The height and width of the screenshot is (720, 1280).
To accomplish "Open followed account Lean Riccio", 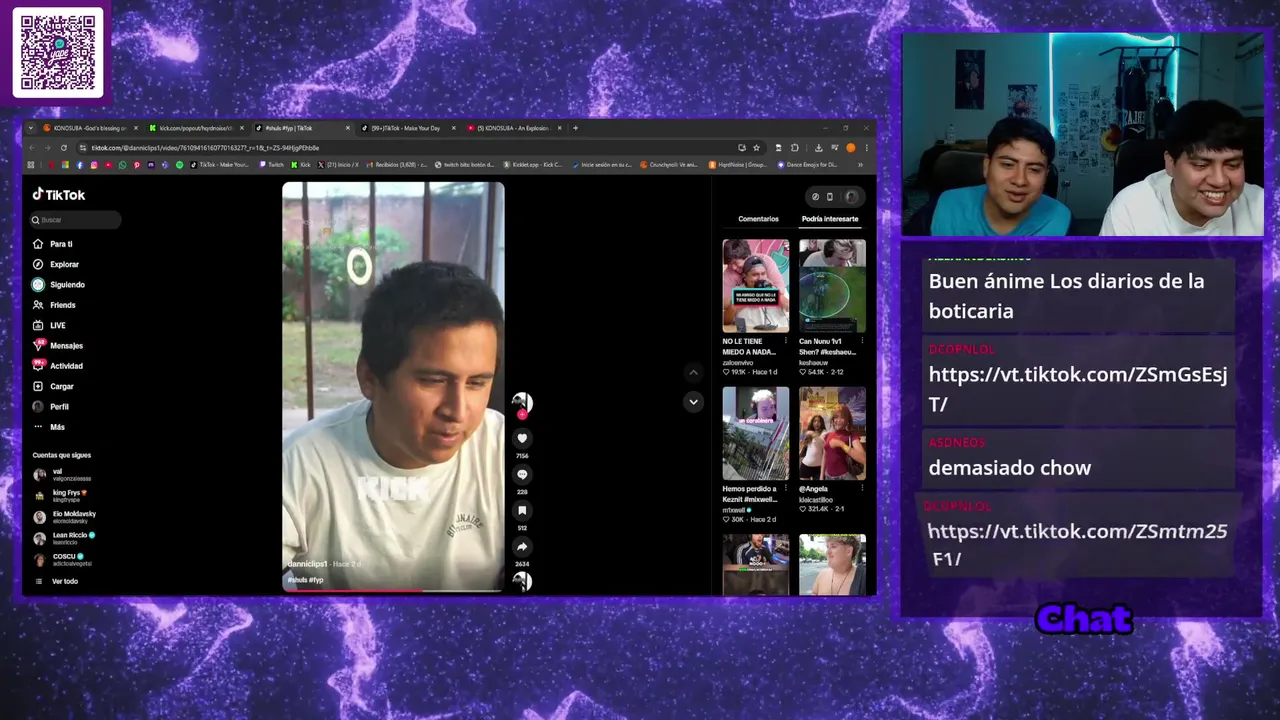I will coord(65,538).
